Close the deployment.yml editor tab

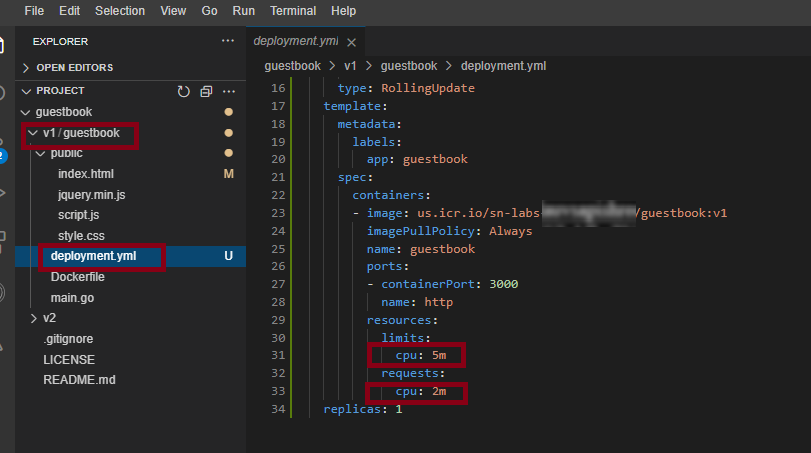(x=351, y=42)
